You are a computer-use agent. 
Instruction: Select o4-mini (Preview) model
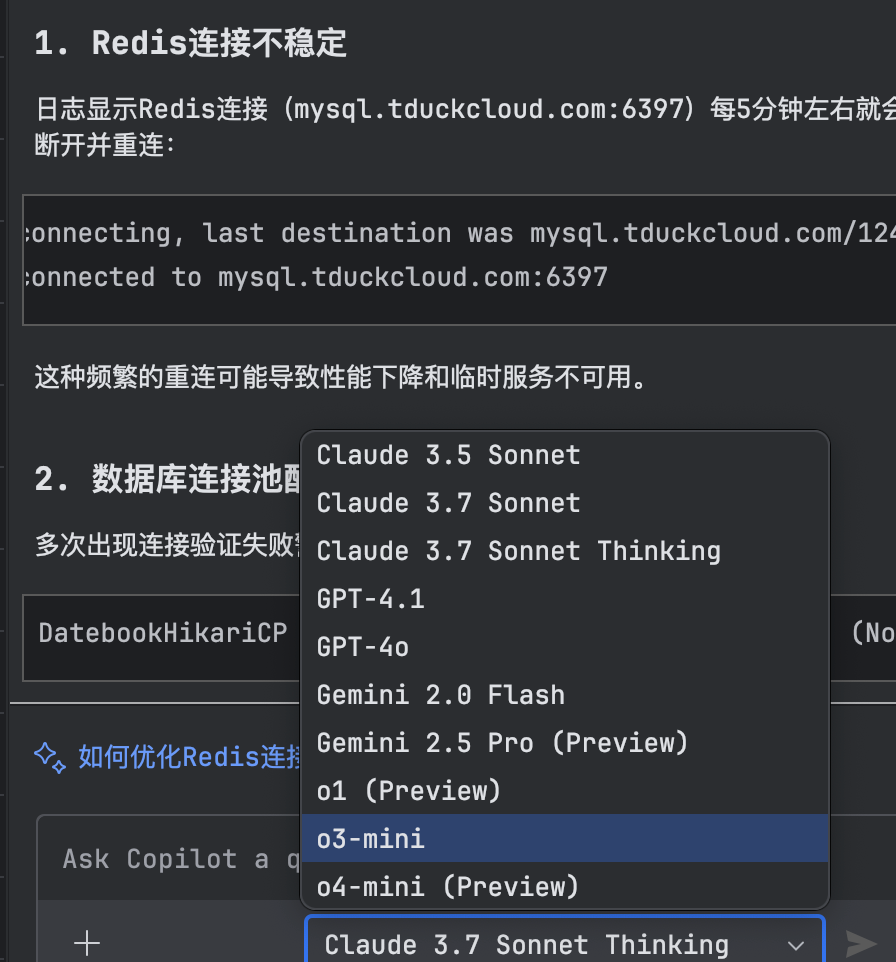(565, 887)
